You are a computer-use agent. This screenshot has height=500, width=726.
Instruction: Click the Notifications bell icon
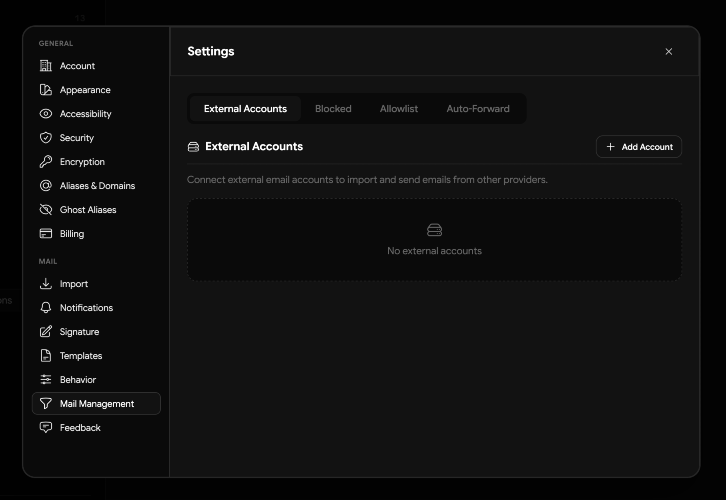[x=45, y=308]
